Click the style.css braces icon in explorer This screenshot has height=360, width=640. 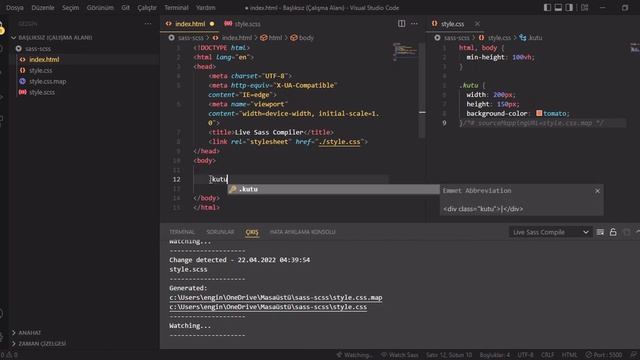point(22,71)
